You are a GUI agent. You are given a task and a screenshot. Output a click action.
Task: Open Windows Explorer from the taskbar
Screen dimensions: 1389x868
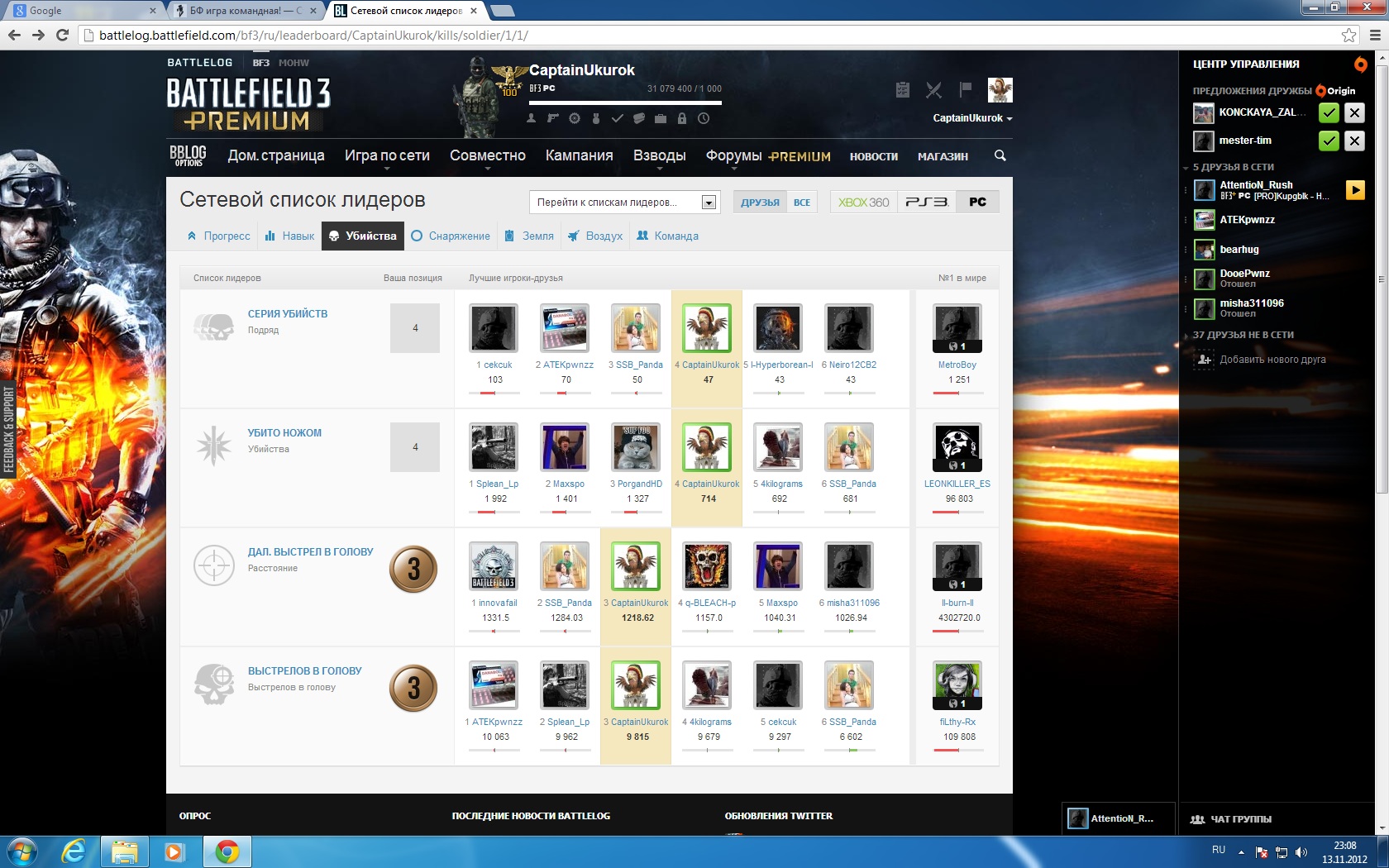[125, 851]
